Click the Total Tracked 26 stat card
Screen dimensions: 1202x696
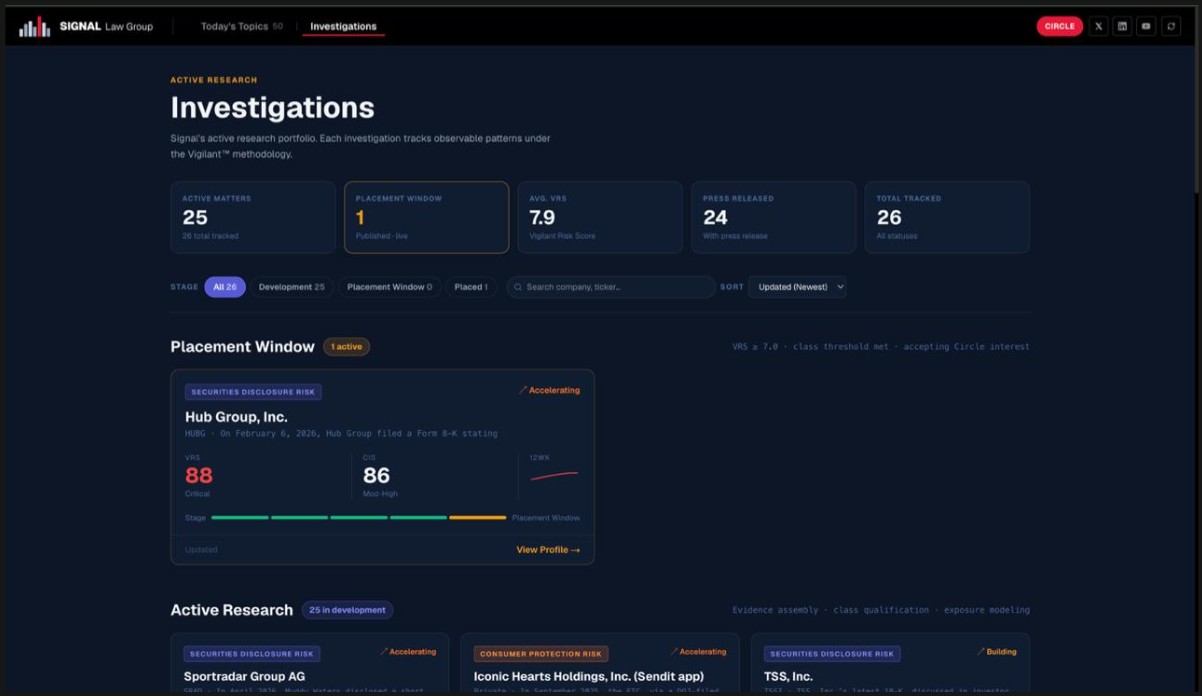coord(947,217)
